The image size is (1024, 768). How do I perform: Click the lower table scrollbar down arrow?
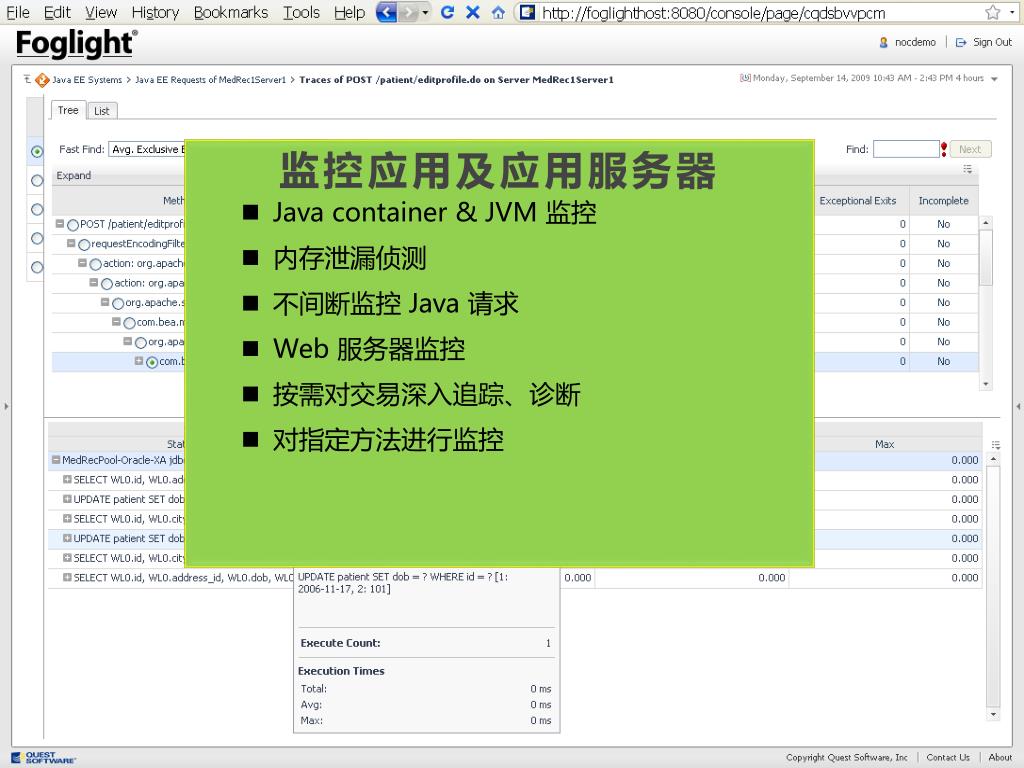[x=993, y=714]
